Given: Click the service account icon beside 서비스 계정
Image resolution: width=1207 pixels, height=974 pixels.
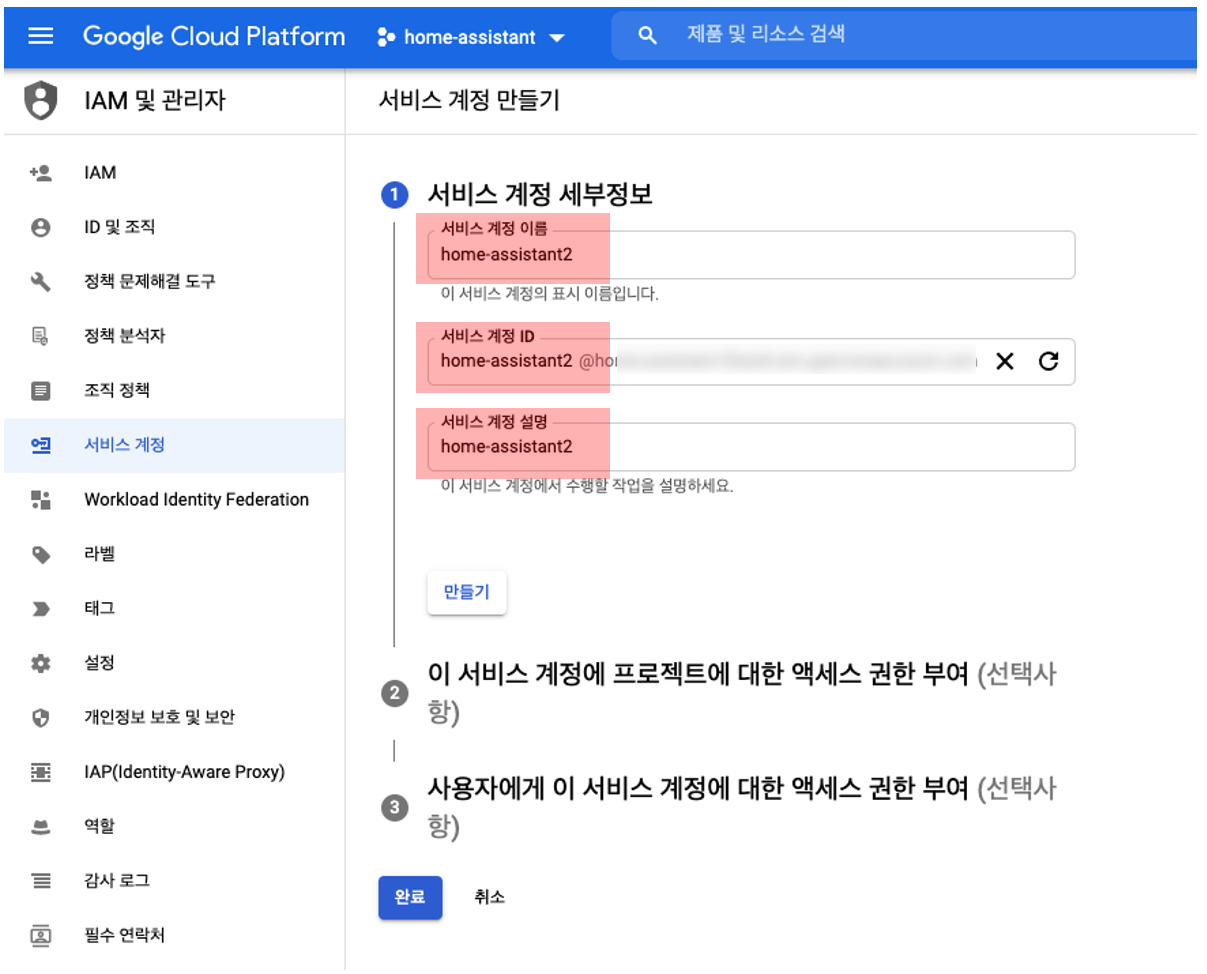Looking at the screenshot, I should point(41,445).
